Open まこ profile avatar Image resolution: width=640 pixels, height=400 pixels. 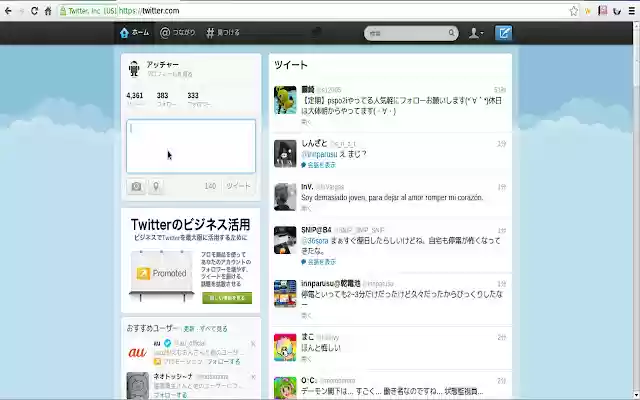click(285, 347)
